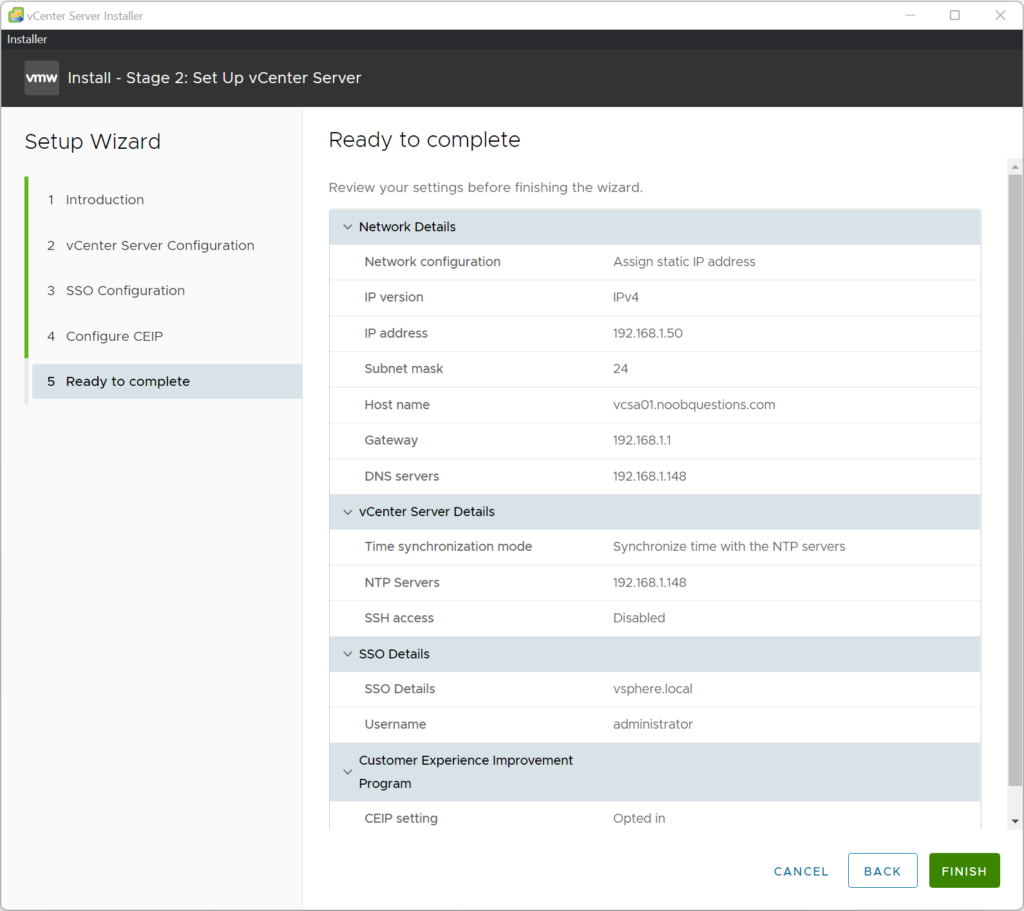This screenshot has height=911, width=1024.
Task: Click the vertical scrollbar thumb
Action: click(x=1015, y=480)
